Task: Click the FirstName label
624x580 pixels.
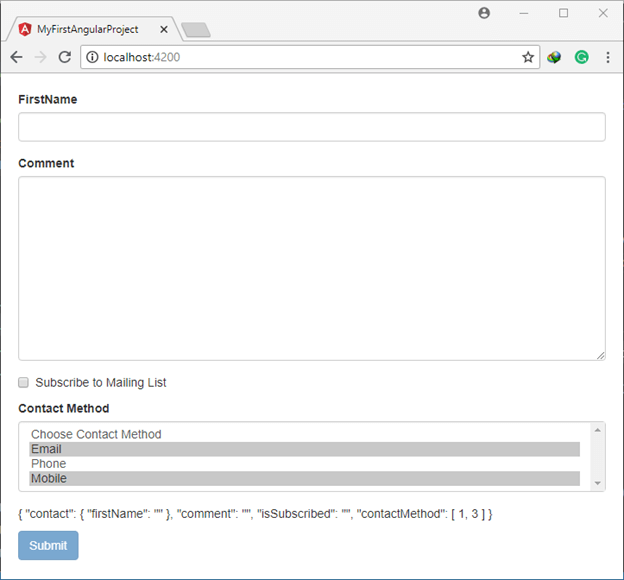Action: (48, 100)
